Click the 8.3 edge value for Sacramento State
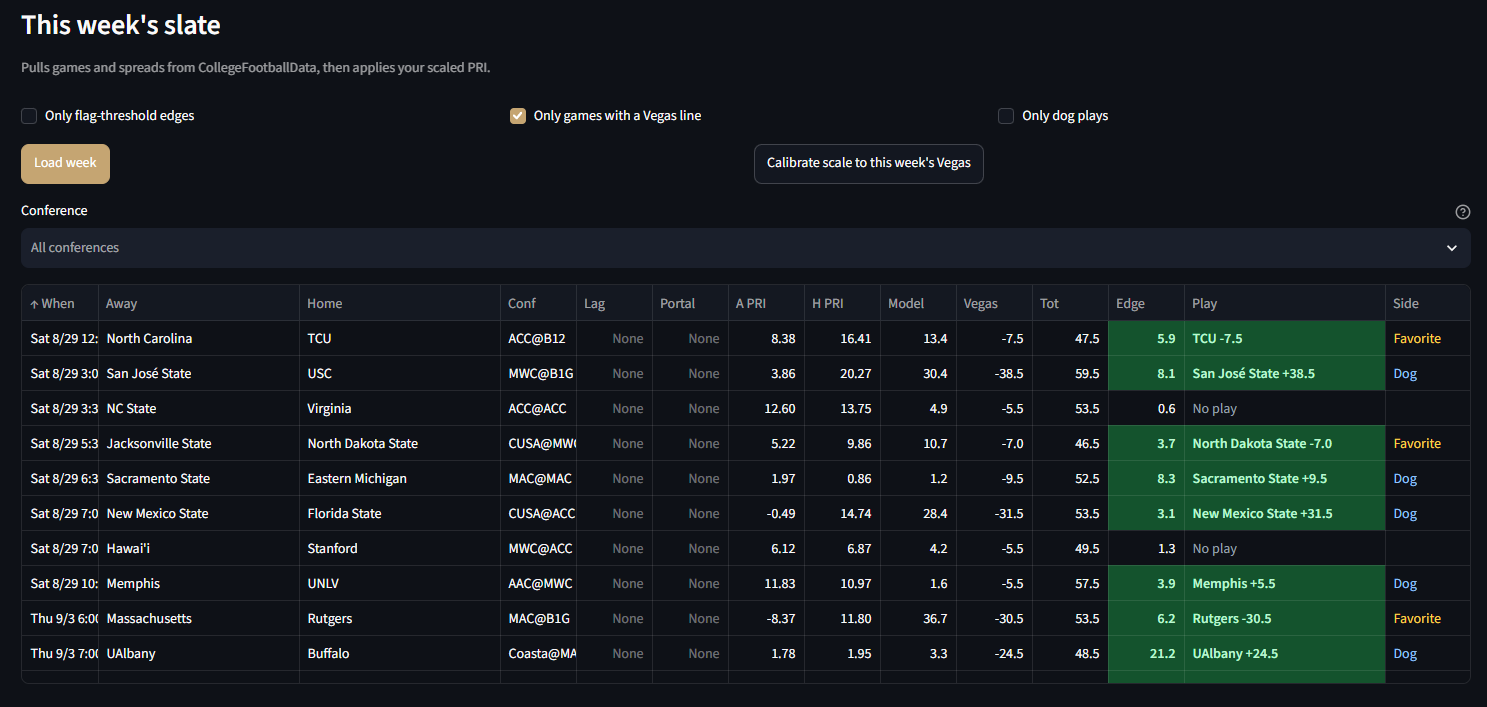This screenshot has height=707, width=1487. (1146, 479)
